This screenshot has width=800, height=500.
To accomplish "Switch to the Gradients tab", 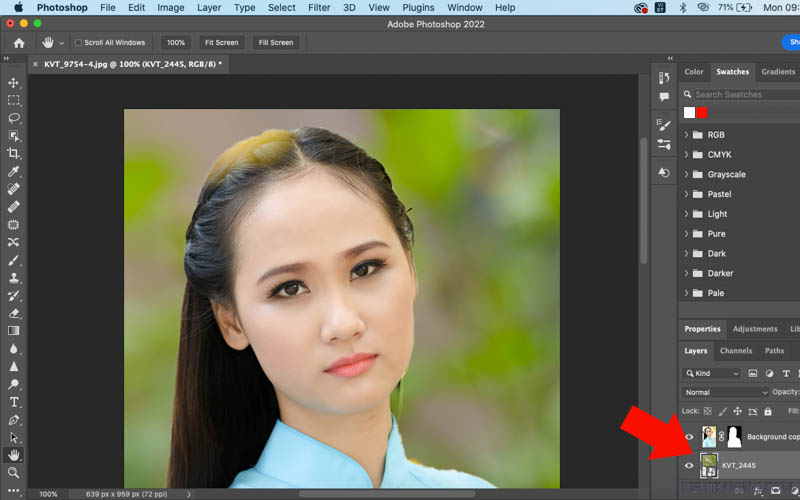I will (778, 72).
